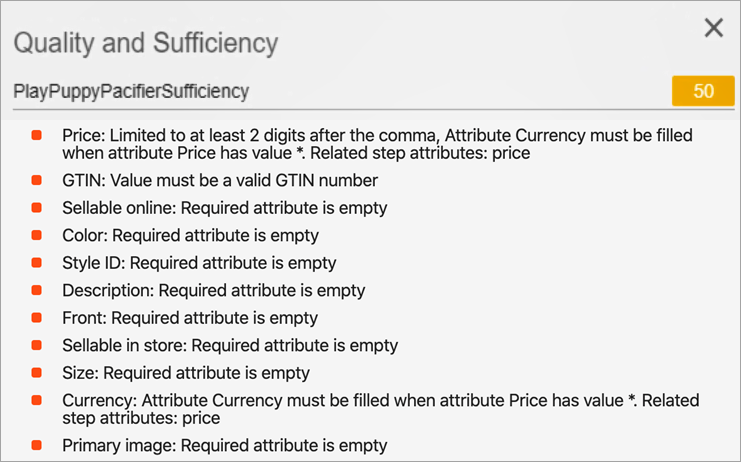Click the Primary image empty attribute message
Screen dimensions: 741x462
224,445
